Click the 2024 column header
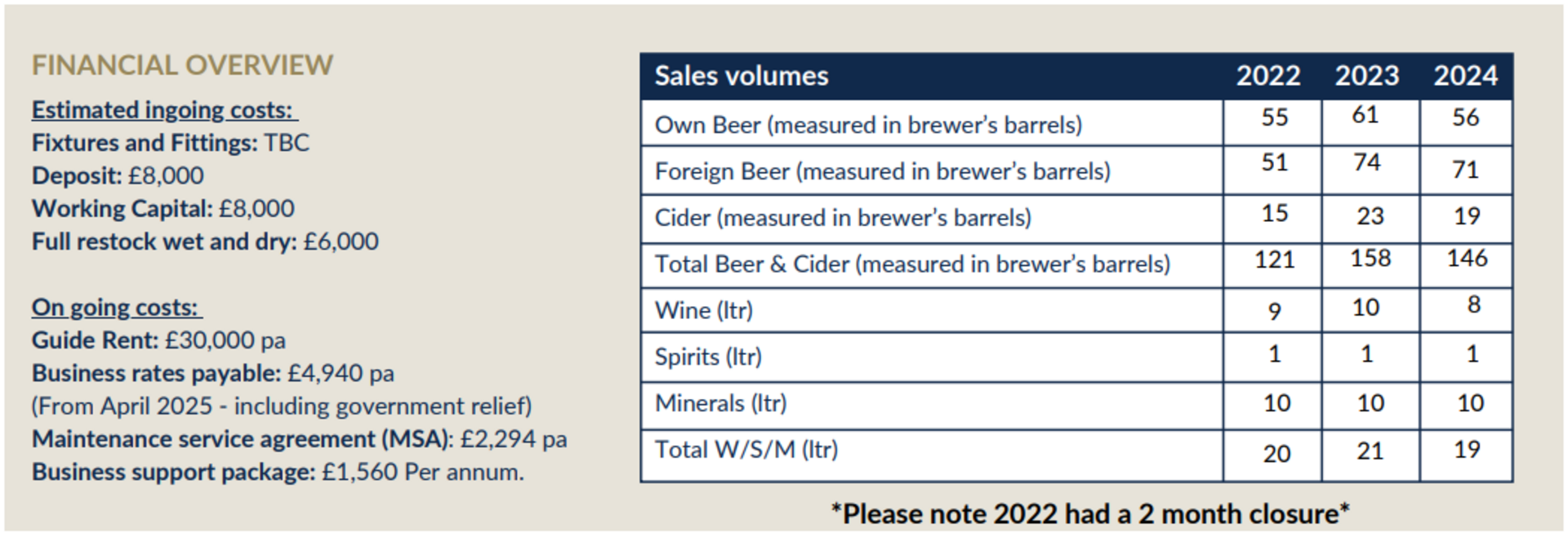Viewport: 1568px width, 537px height. click(x=1466, y=76)
